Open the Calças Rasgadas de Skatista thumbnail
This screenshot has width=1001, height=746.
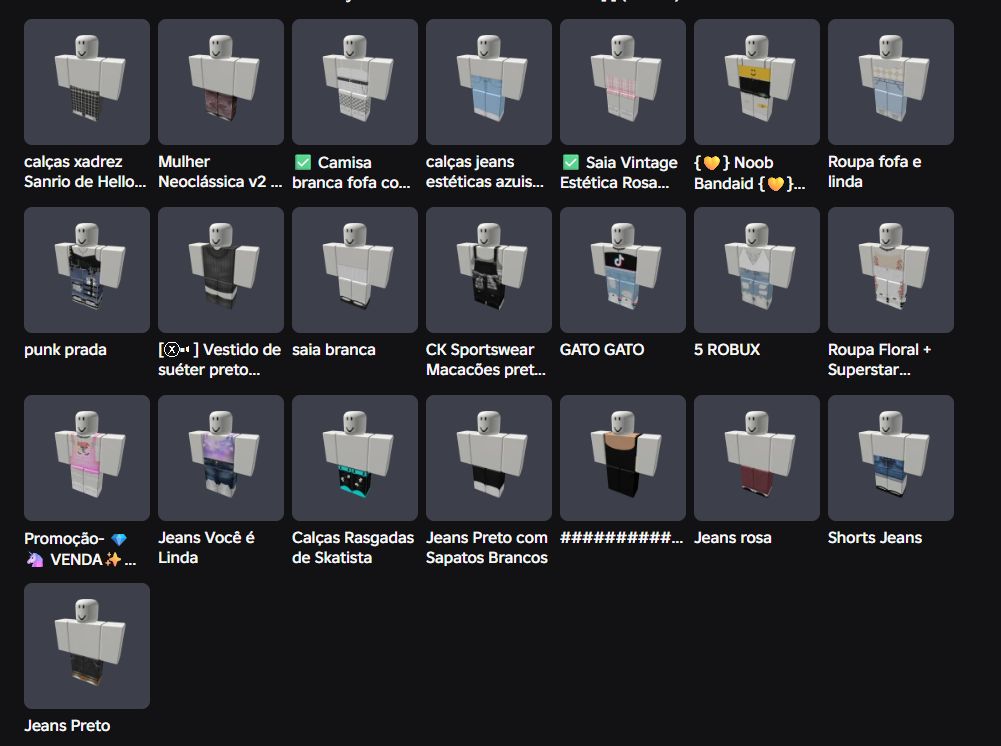coord(355,458)
